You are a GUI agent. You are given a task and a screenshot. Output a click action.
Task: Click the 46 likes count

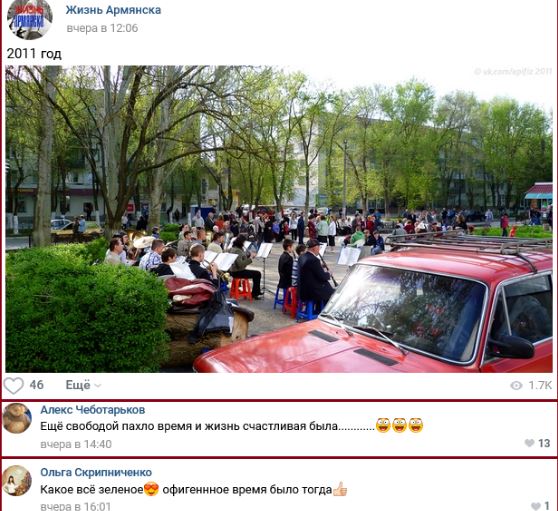tap(37, 385)
